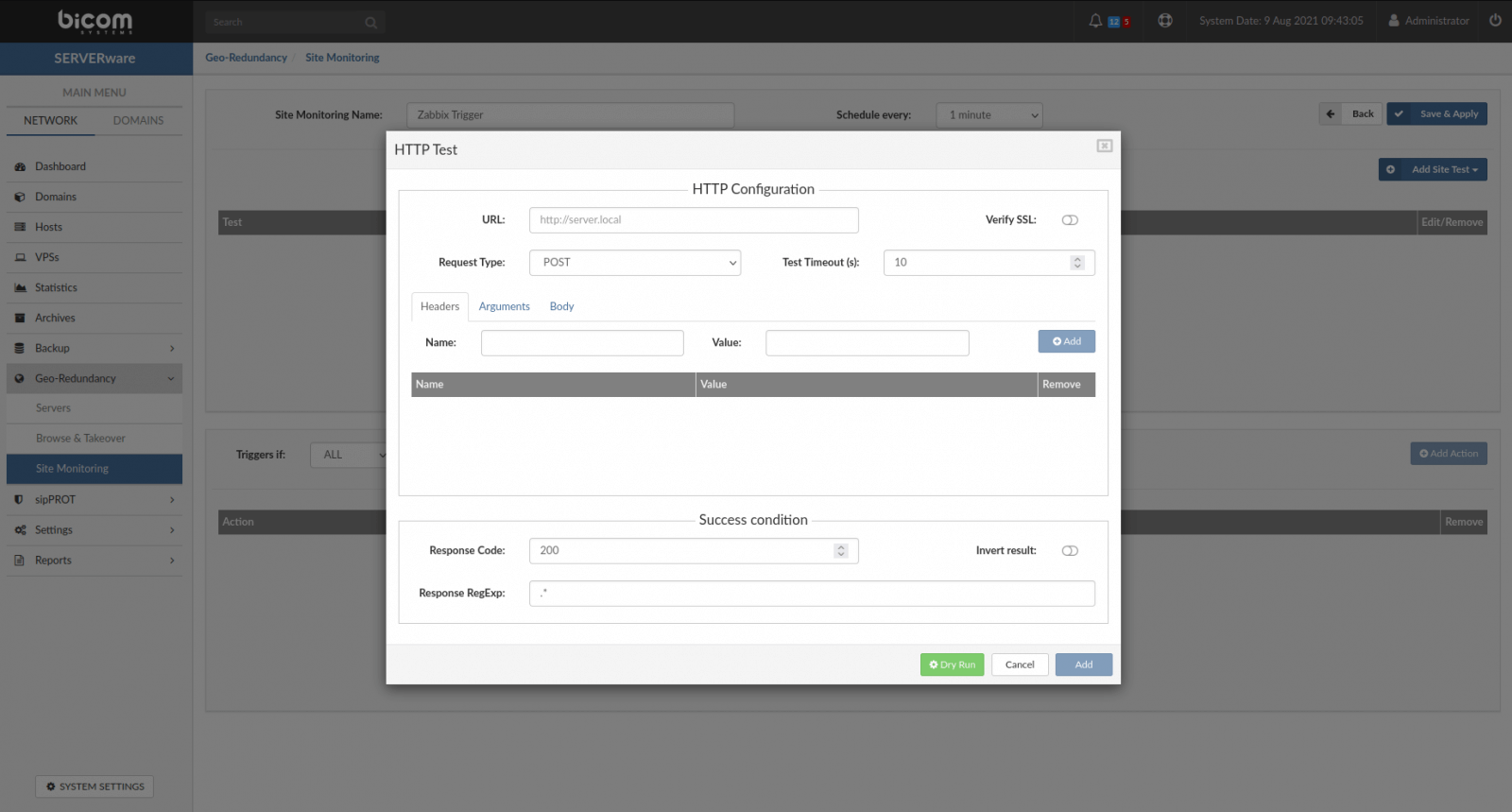
Task: Click the Dashboard sidebar icon
Action: click(20, 167)
